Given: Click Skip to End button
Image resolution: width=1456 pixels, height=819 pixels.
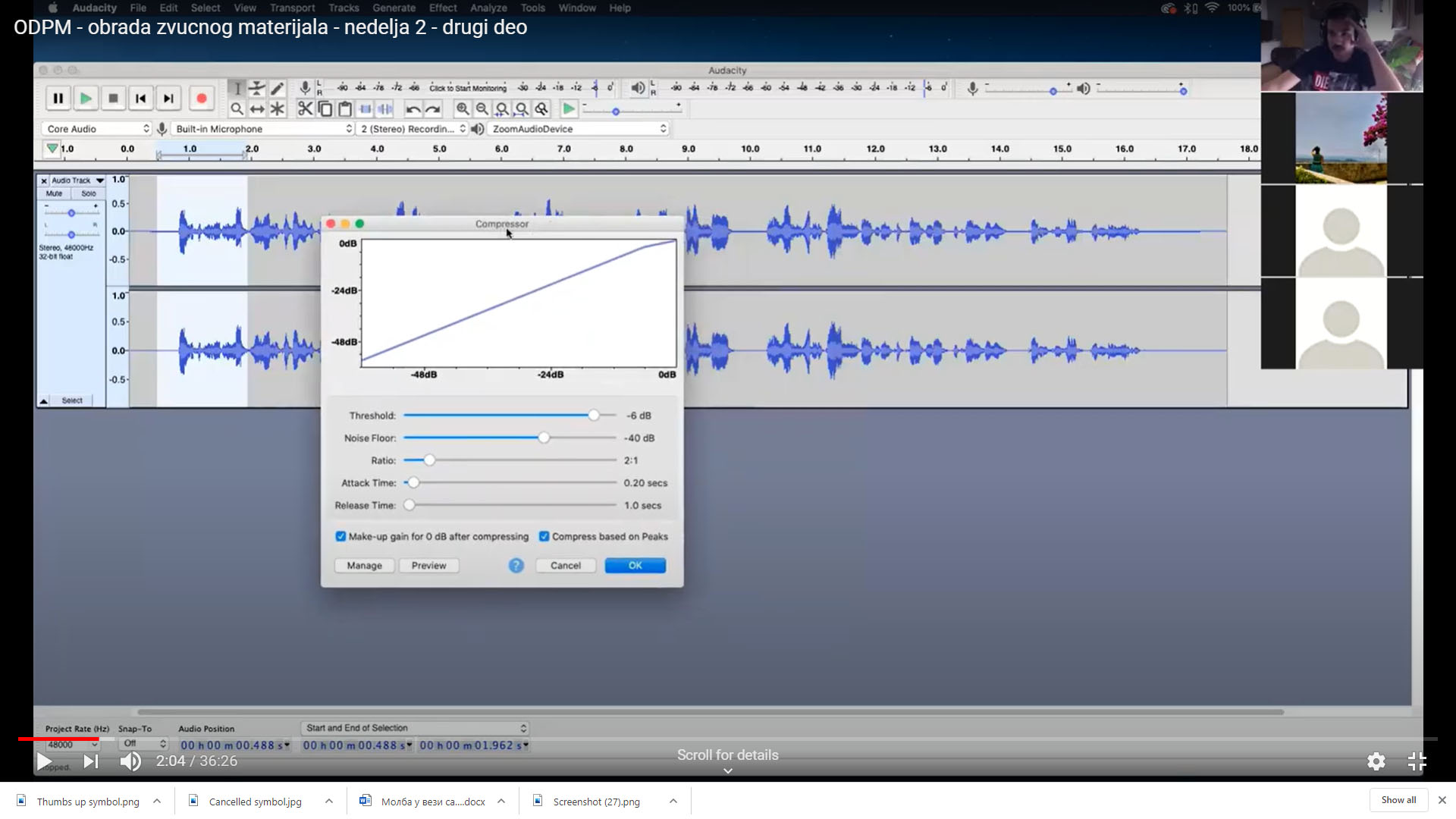Looking at the screenshot, I should tap(168, 99).
